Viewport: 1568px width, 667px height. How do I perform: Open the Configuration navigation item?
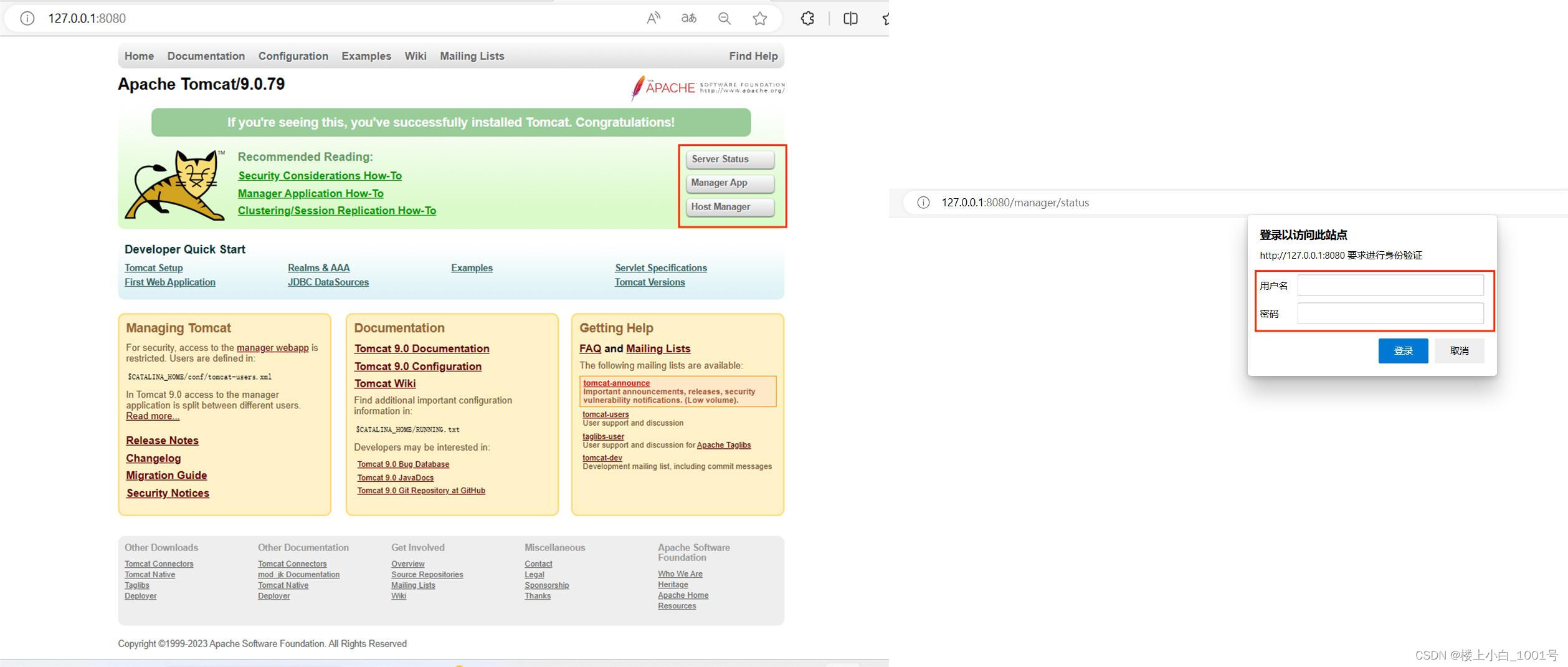[x=293, y=56]
